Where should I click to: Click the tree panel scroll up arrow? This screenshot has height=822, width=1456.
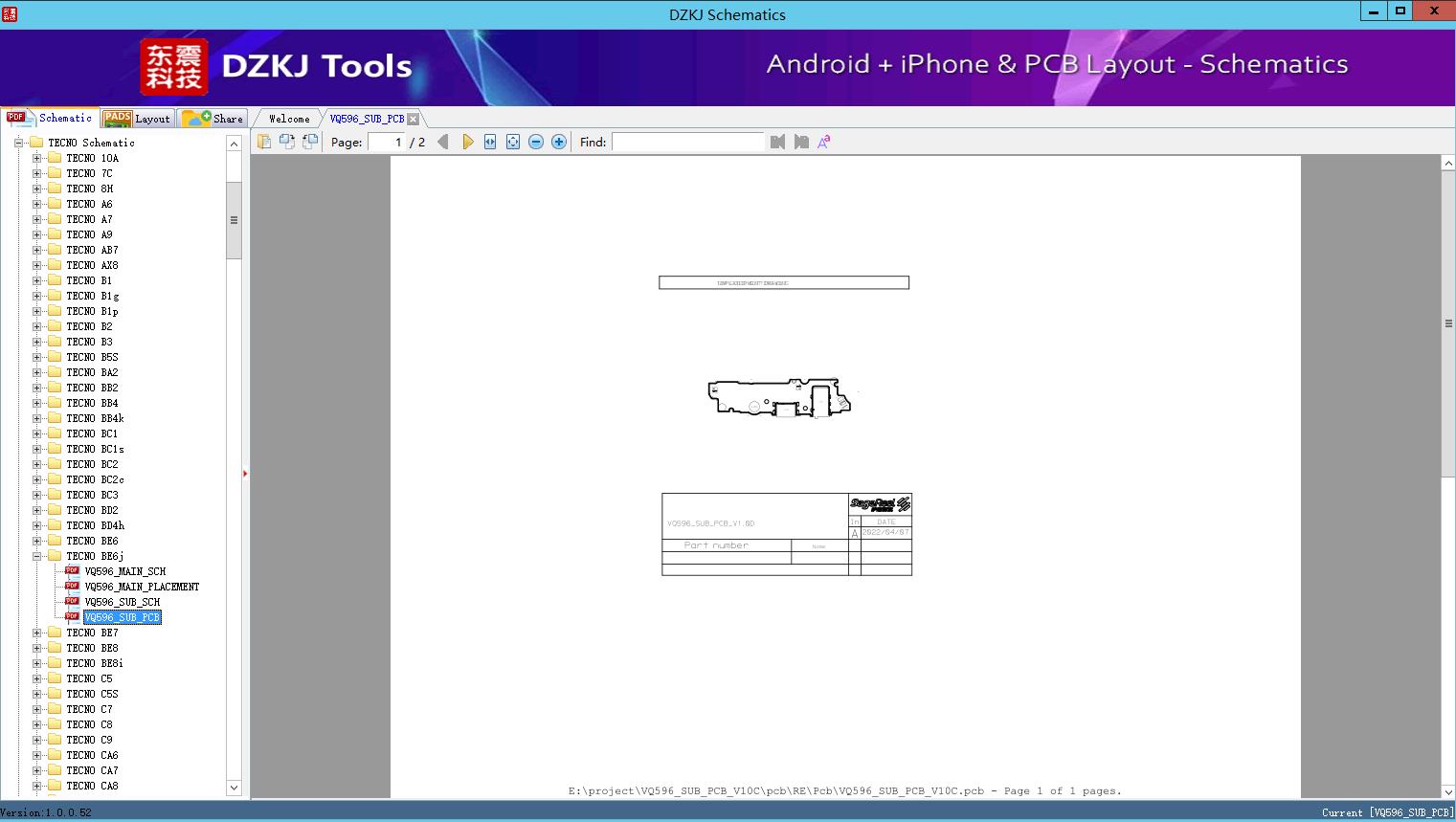[x=234, y=144]
